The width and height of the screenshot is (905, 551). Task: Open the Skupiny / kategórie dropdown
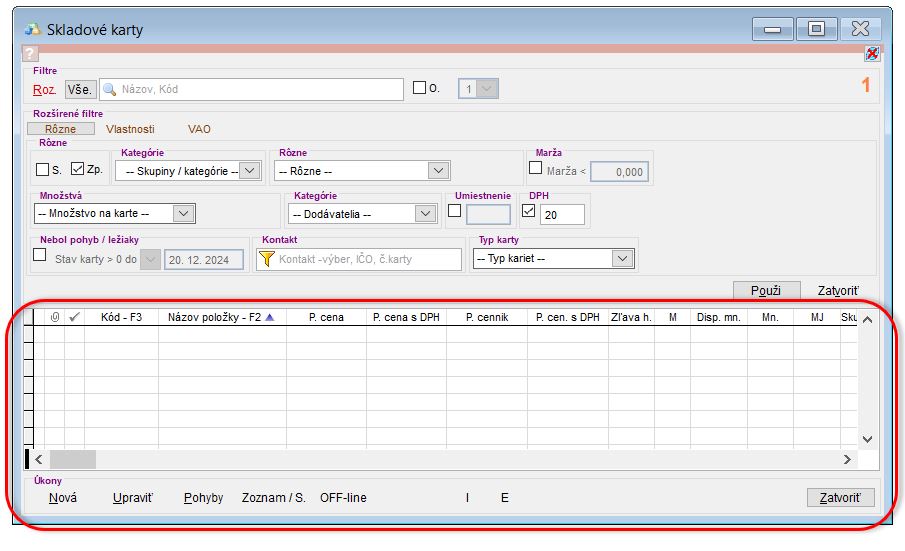click(x=249, y=171)
